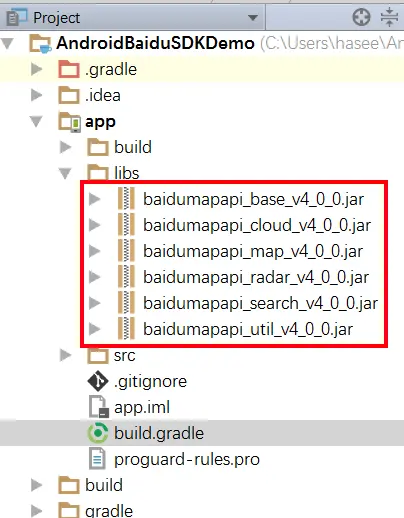
Task: Click the baidumapapi_util jar archive icon
Action: tap(127, 329)
